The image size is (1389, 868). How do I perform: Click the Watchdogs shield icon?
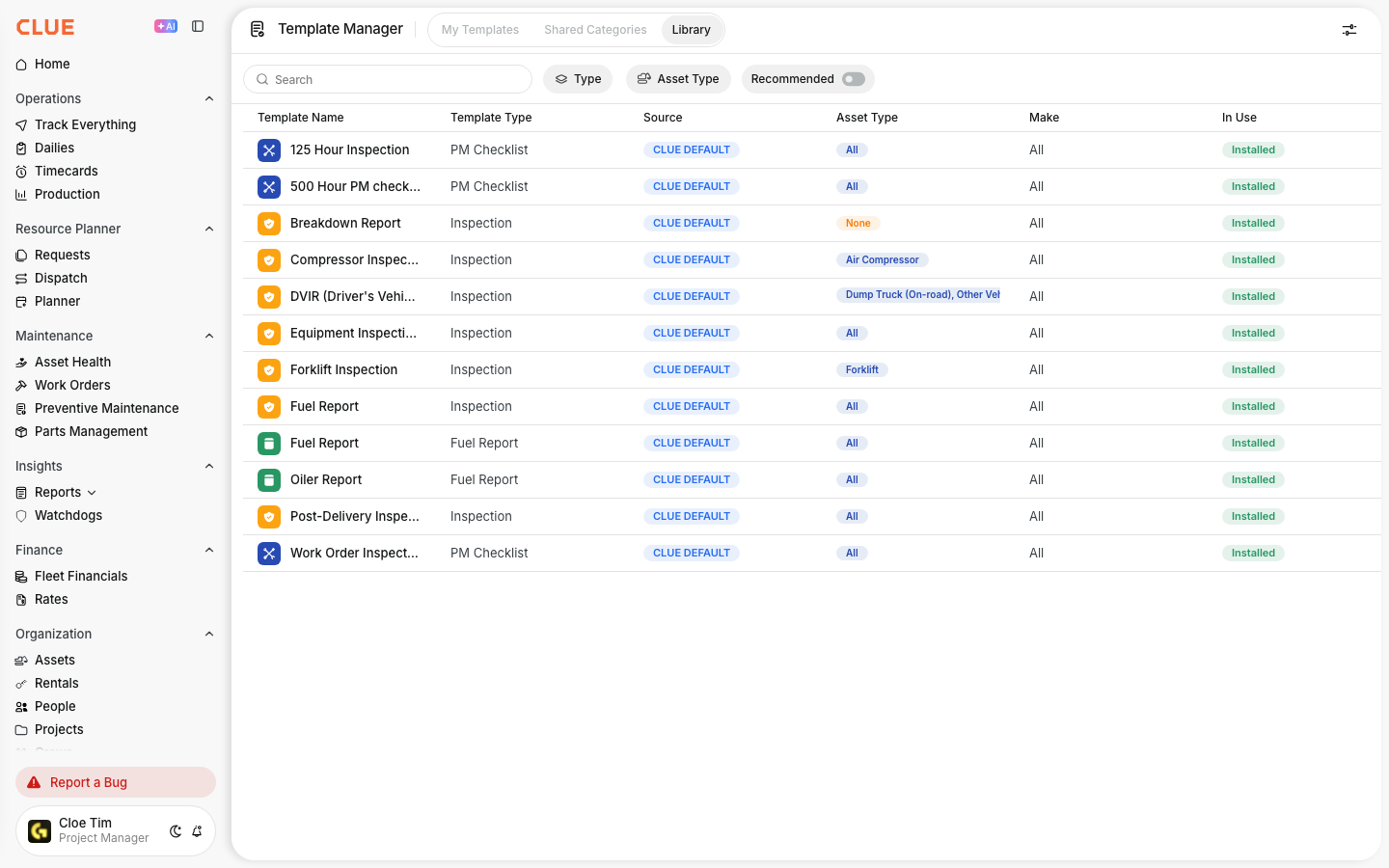[x=21, y=516]
